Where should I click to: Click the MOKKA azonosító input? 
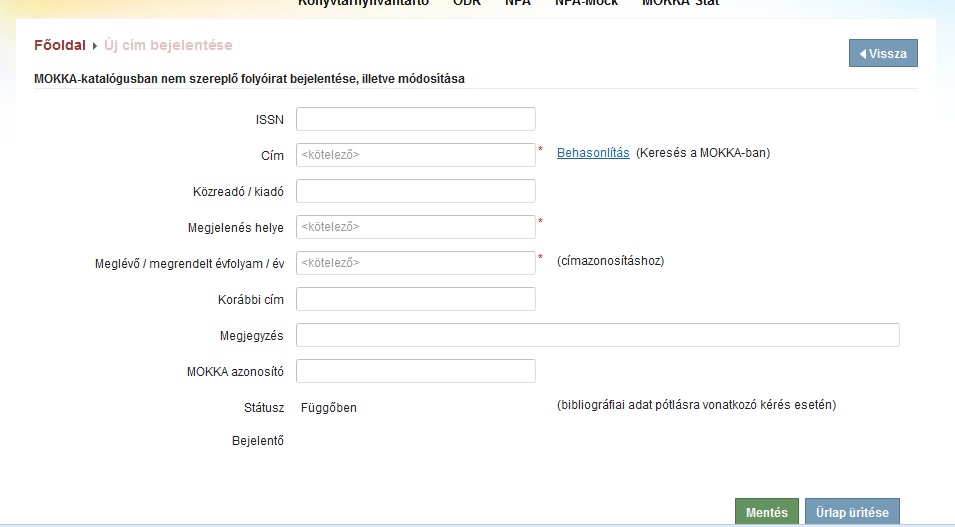click(x=416, y=371)
